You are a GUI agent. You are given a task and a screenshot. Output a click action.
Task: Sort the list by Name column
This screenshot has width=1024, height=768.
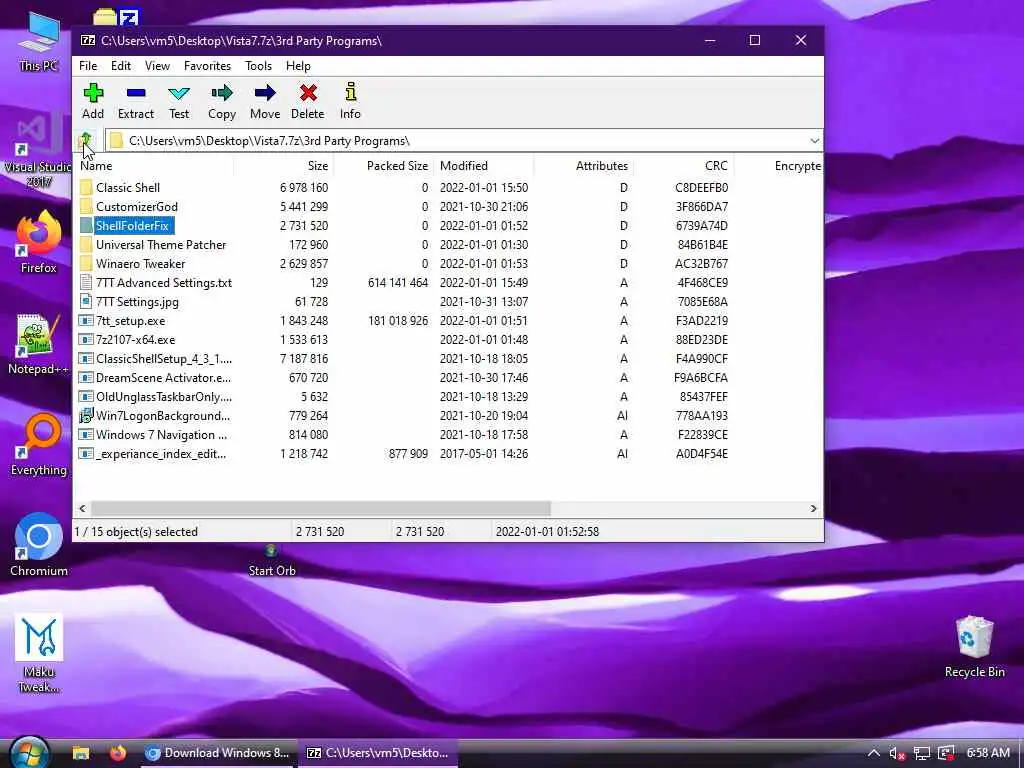pos(153,166)
